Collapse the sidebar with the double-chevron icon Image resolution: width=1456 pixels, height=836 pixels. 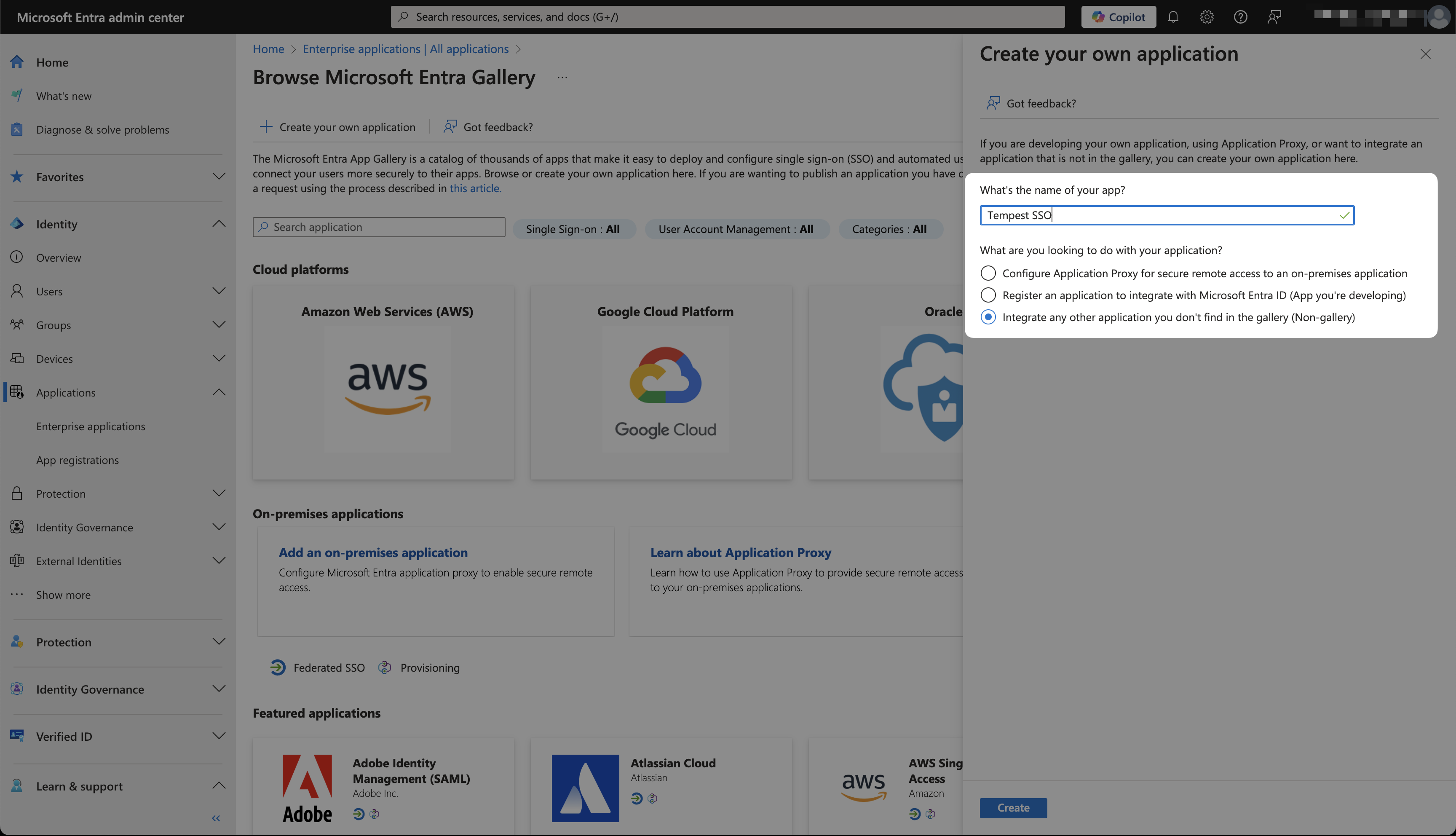point(216,818)
